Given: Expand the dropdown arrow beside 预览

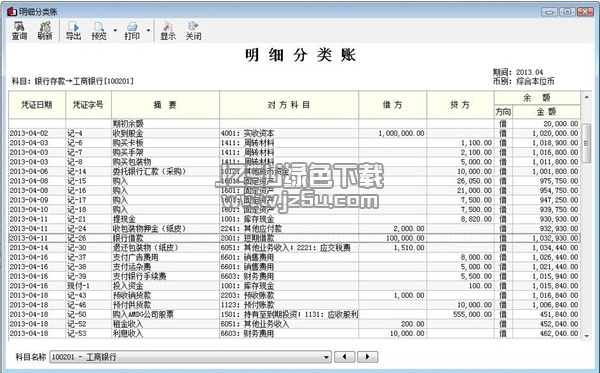Looking at the screenshot, I should [115, 31].
